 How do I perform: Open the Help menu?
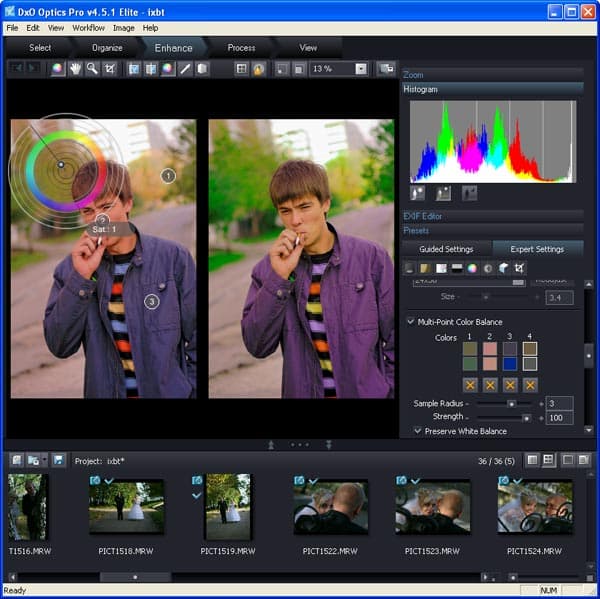click(x=150, y=28)
